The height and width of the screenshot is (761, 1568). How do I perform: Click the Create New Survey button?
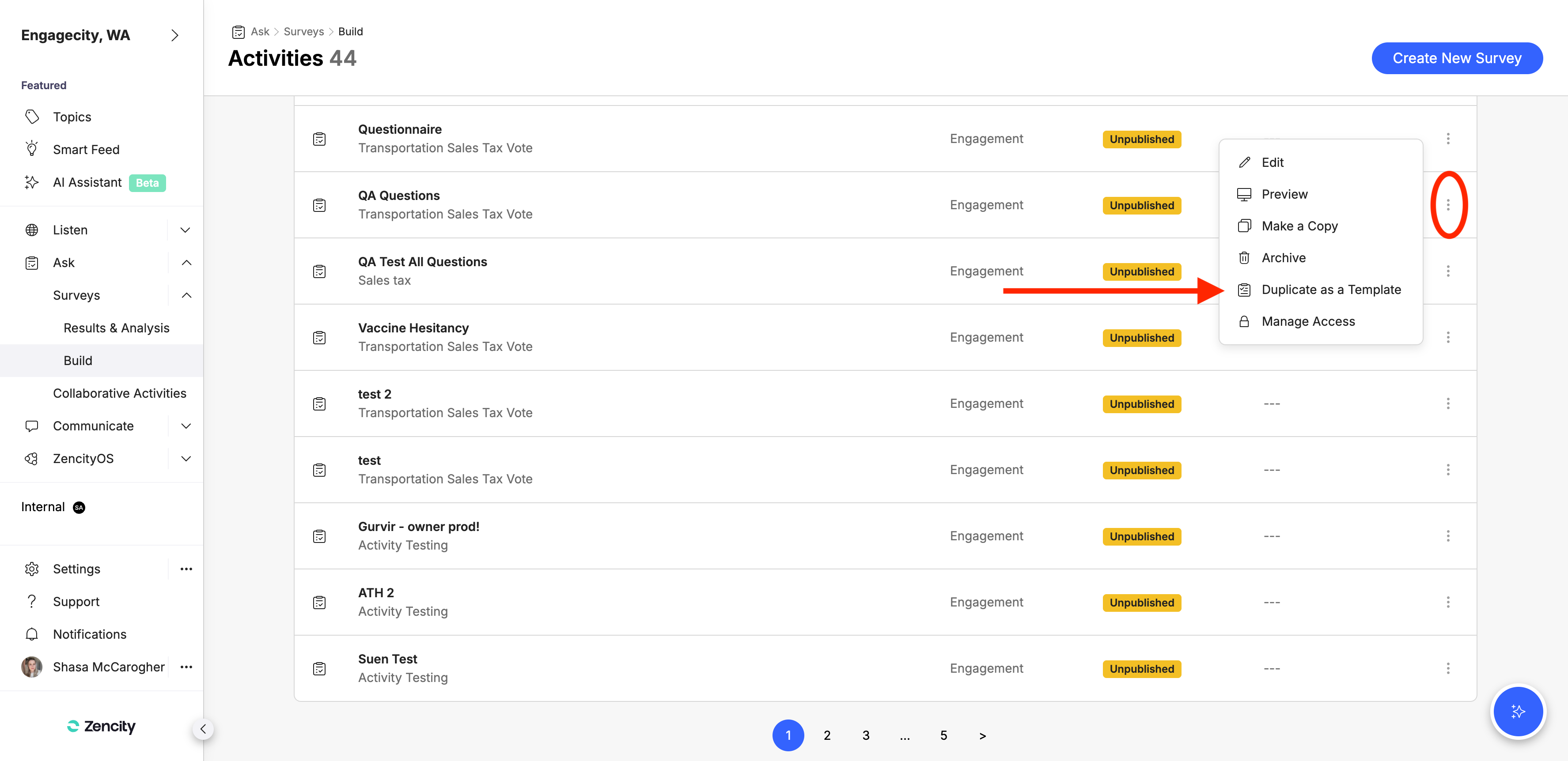click(x=1457, y=58)
